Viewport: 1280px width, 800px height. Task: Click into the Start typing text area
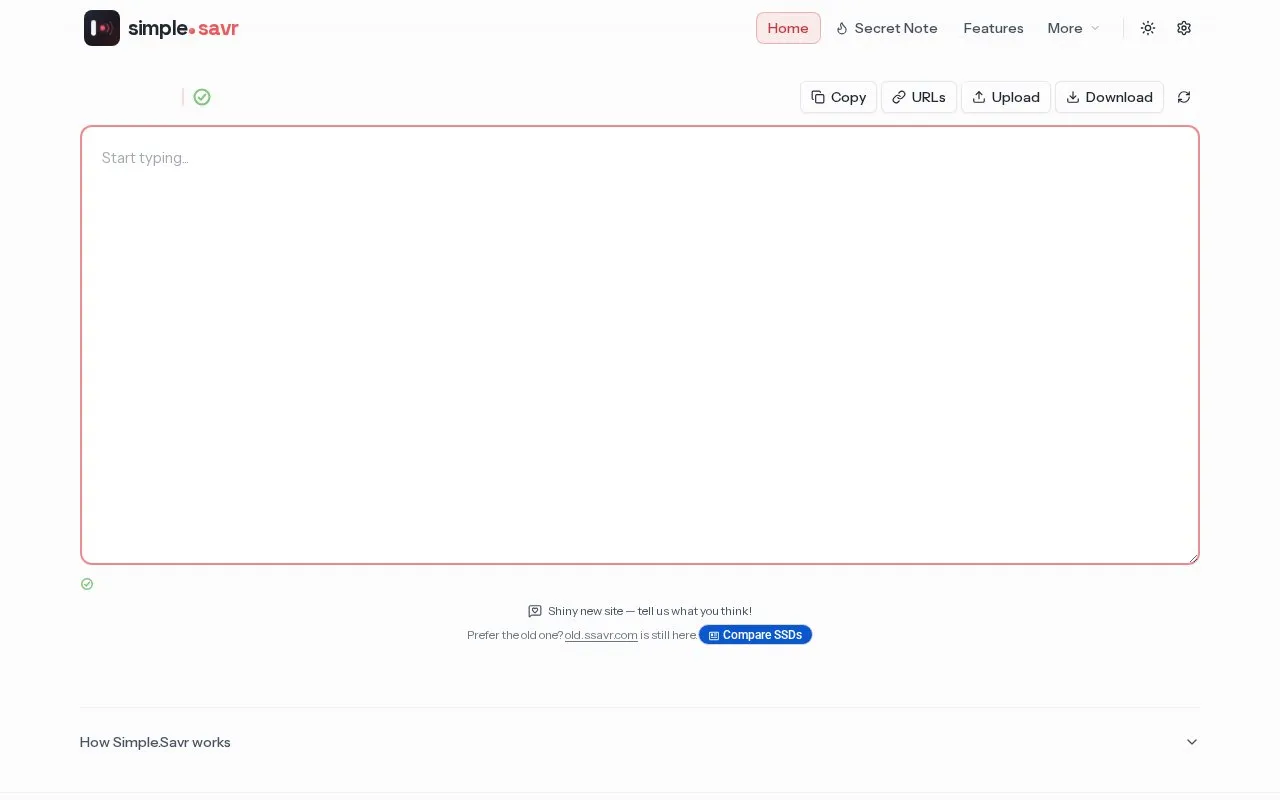[x=640, y=345]
